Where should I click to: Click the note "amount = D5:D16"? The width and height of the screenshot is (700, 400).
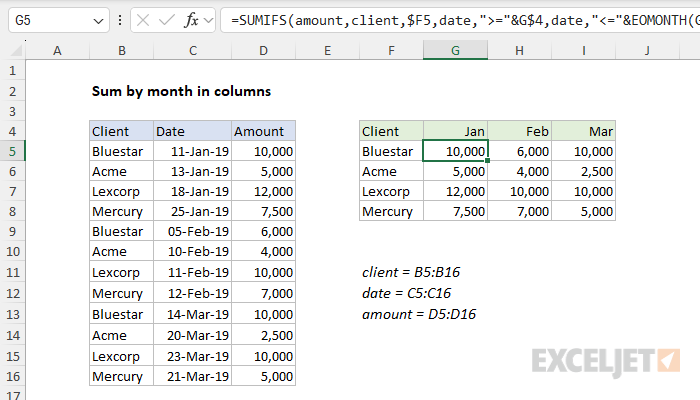pyautogui.click(x=419, y=314)
